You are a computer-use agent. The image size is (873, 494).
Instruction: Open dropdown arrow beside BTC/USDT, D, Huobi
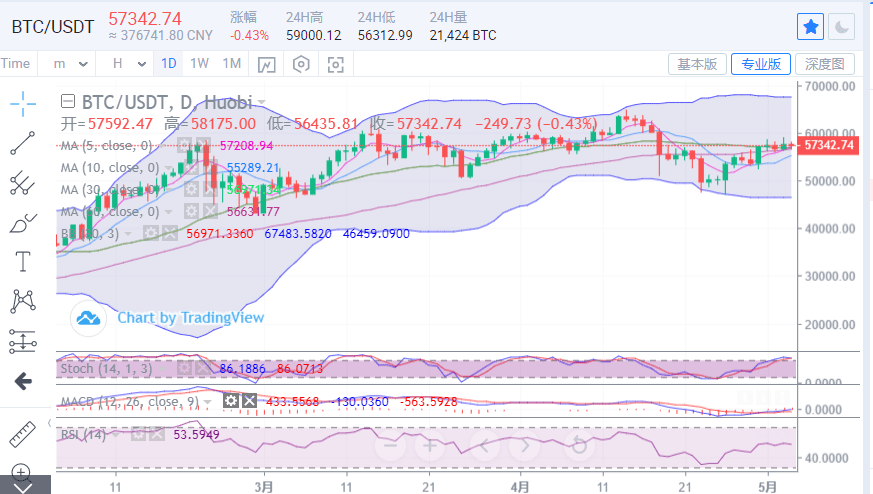pos(261,102)
